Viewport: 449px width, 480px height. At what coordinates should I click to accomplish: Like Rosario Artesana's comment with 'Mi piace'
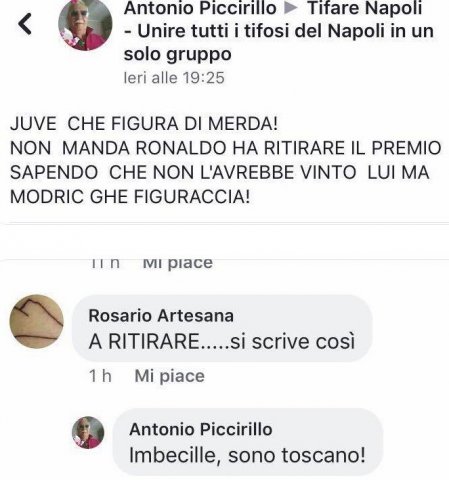169,376
